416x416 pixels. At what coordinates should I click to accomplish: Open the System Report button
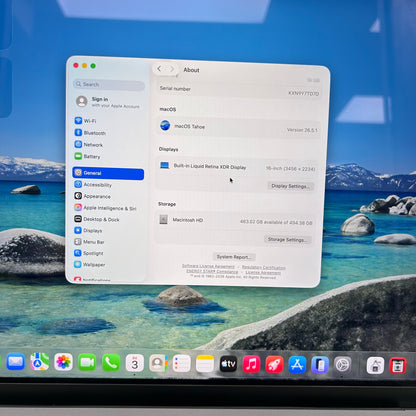234,257
